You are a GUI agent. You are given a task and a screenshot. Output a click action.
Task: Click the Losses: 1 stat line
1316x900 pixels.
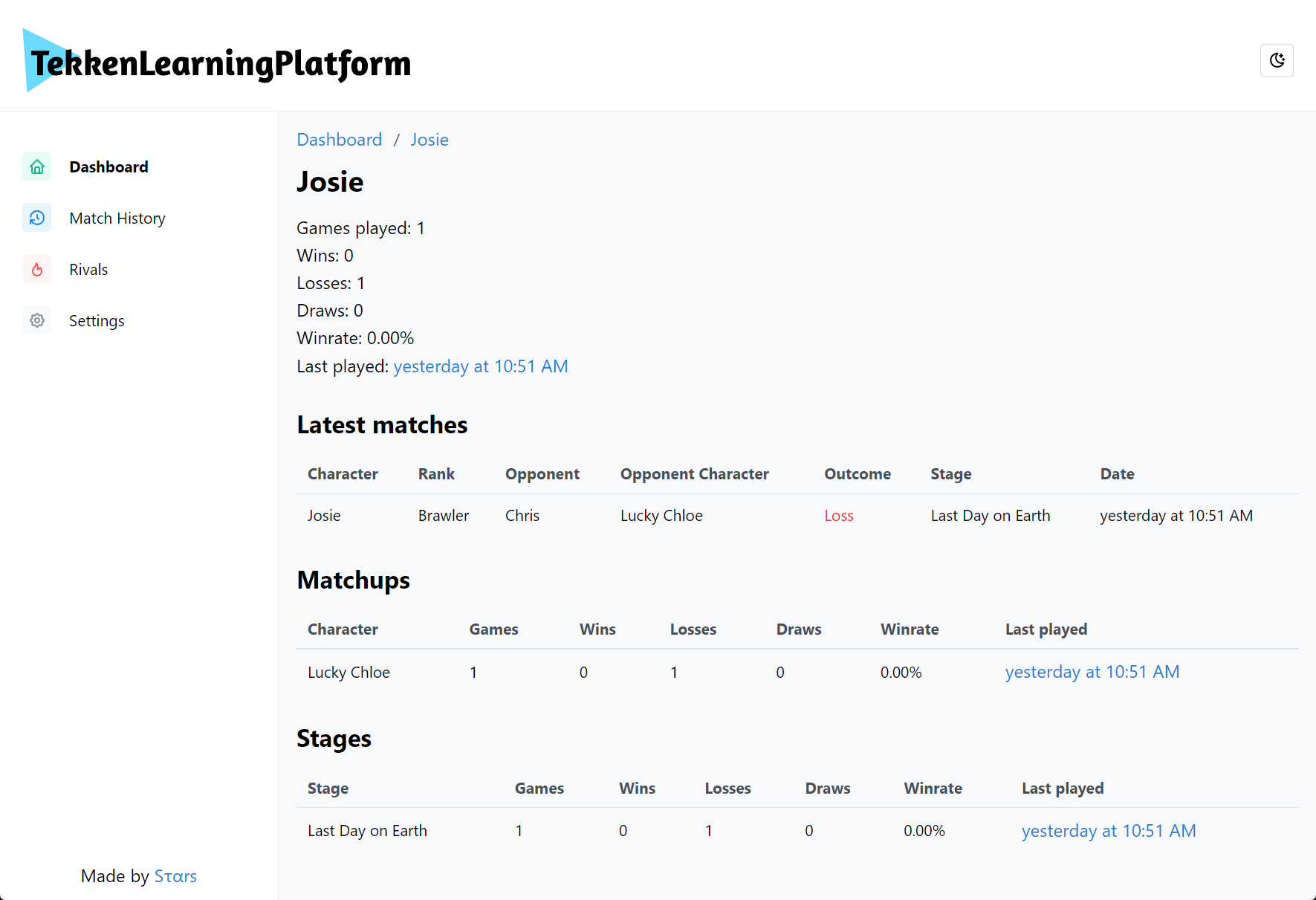331,283
